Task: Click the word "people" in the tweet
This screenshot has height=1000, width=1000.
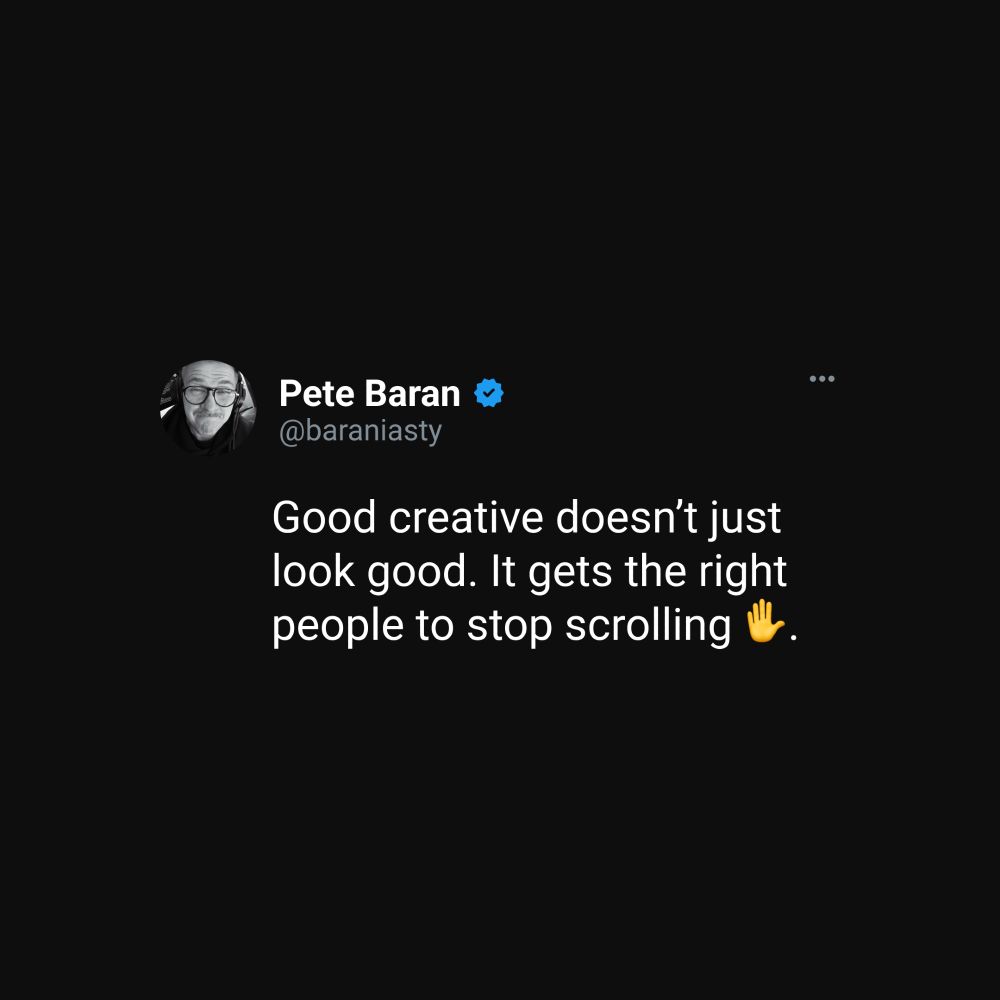Action: [338, 626]
